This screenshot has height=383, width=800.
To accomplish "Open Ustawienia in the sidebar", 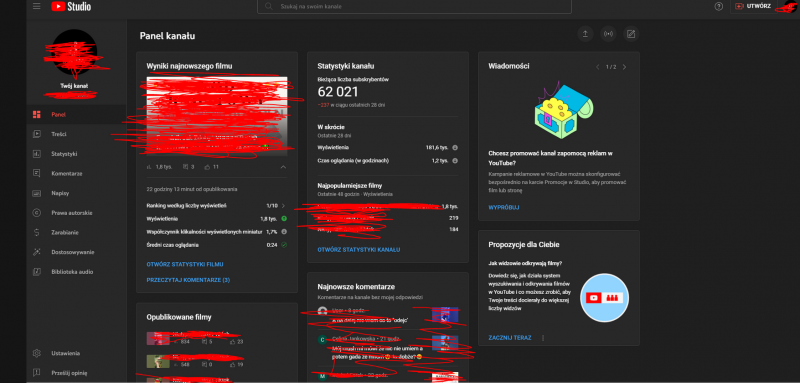I will tap(77, 353).
